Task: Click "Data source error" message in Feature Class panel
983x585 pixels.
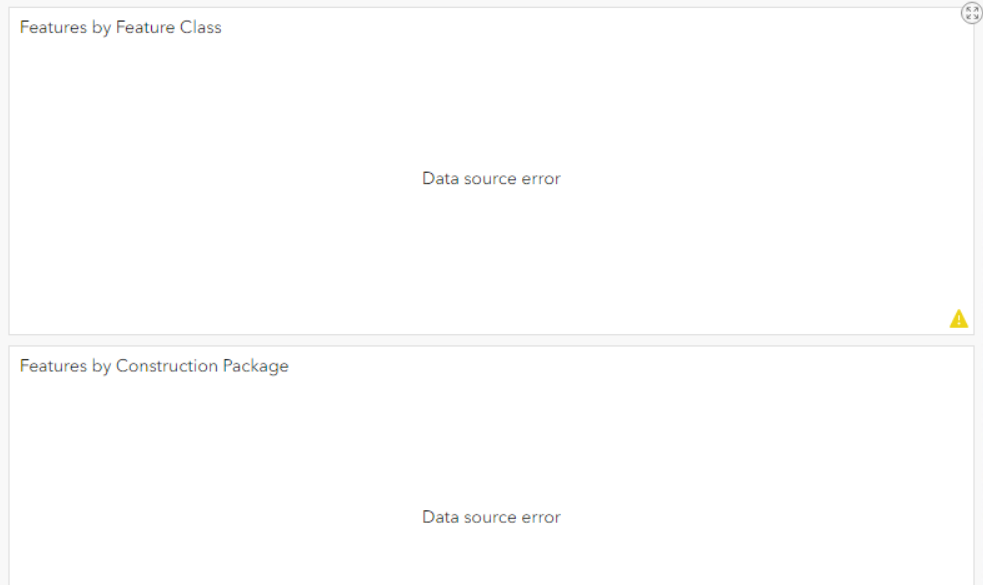Action: [491, 179]
